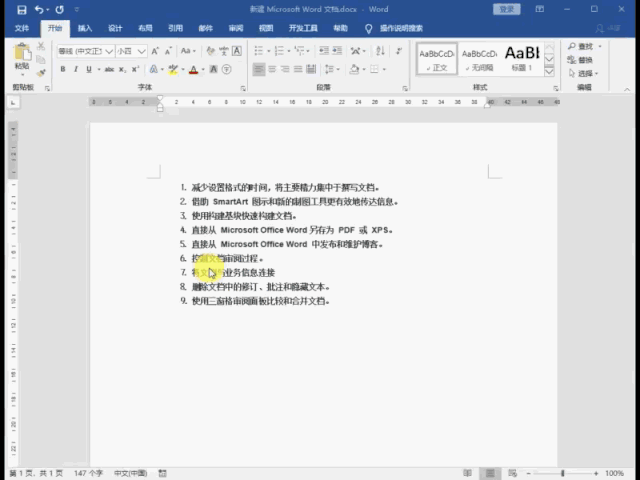
Task: Click the 登录 sign-in button
Action: coord(506,9)
